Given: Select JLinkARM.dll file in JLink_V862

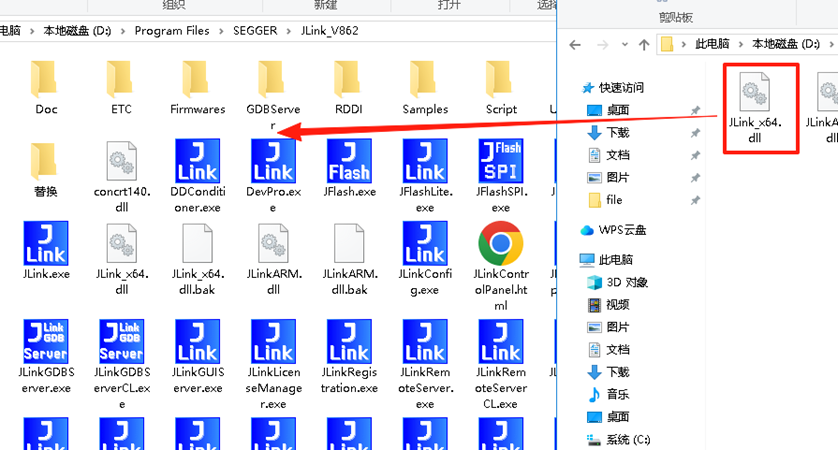Looking at the screenshot, I should (x=273, y=243).
